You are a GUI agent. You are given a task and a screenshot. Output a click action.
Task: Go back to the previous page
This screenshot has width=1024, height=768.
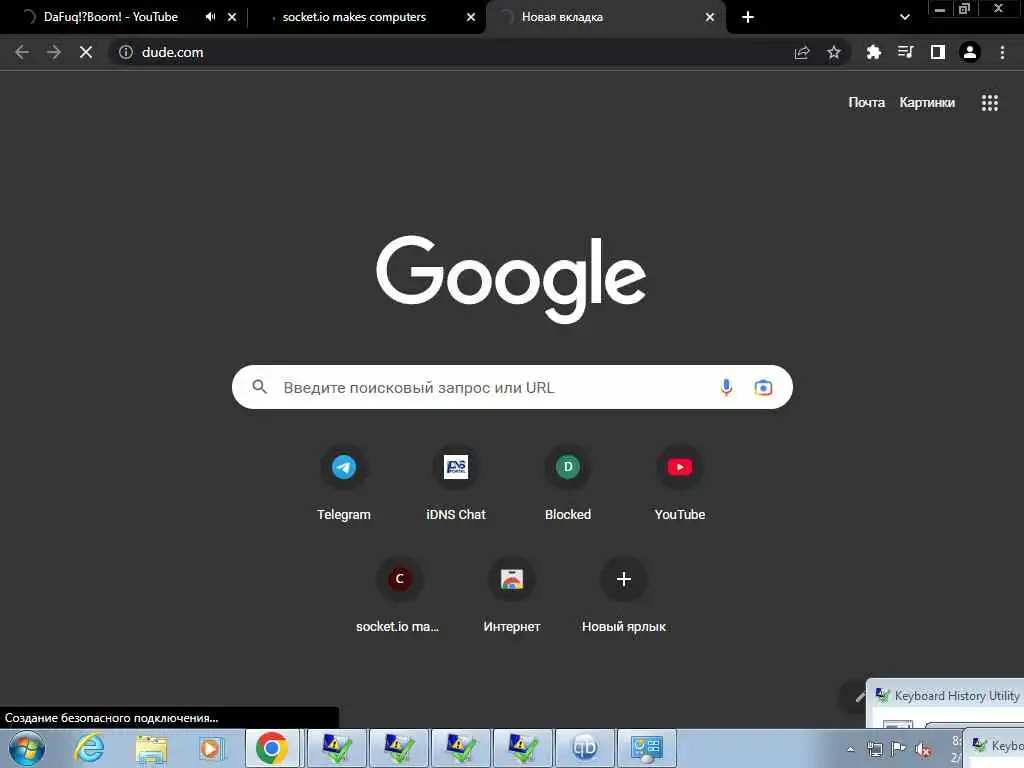tap(22, 52)
